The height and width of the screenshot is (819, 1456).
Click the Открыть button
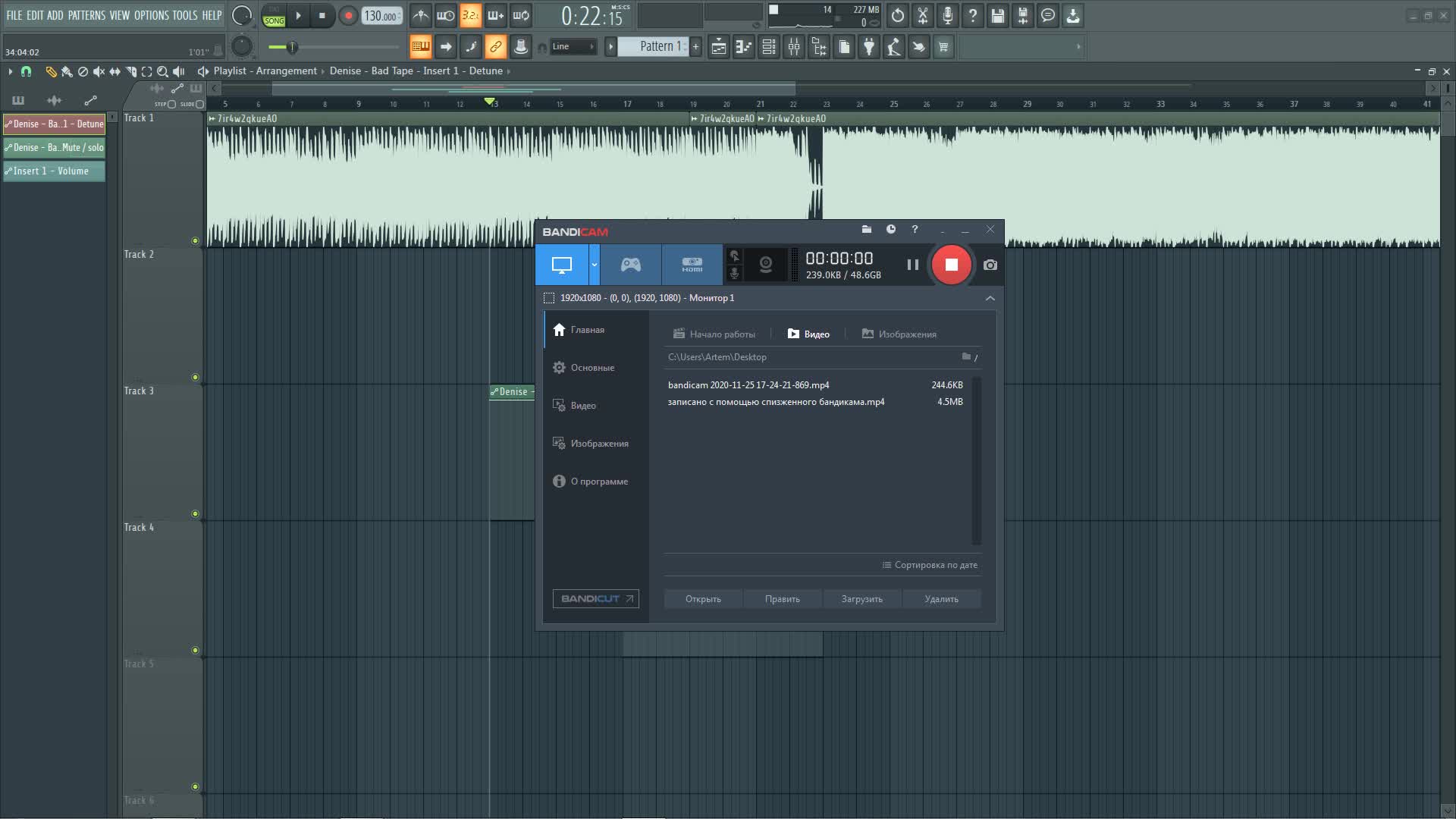click(x=703, y=599)
